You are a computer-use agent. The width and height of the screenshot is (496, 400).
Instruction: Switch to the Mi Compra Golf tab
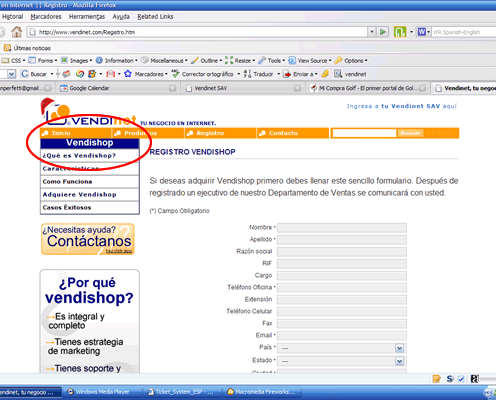tap(367, 88)
